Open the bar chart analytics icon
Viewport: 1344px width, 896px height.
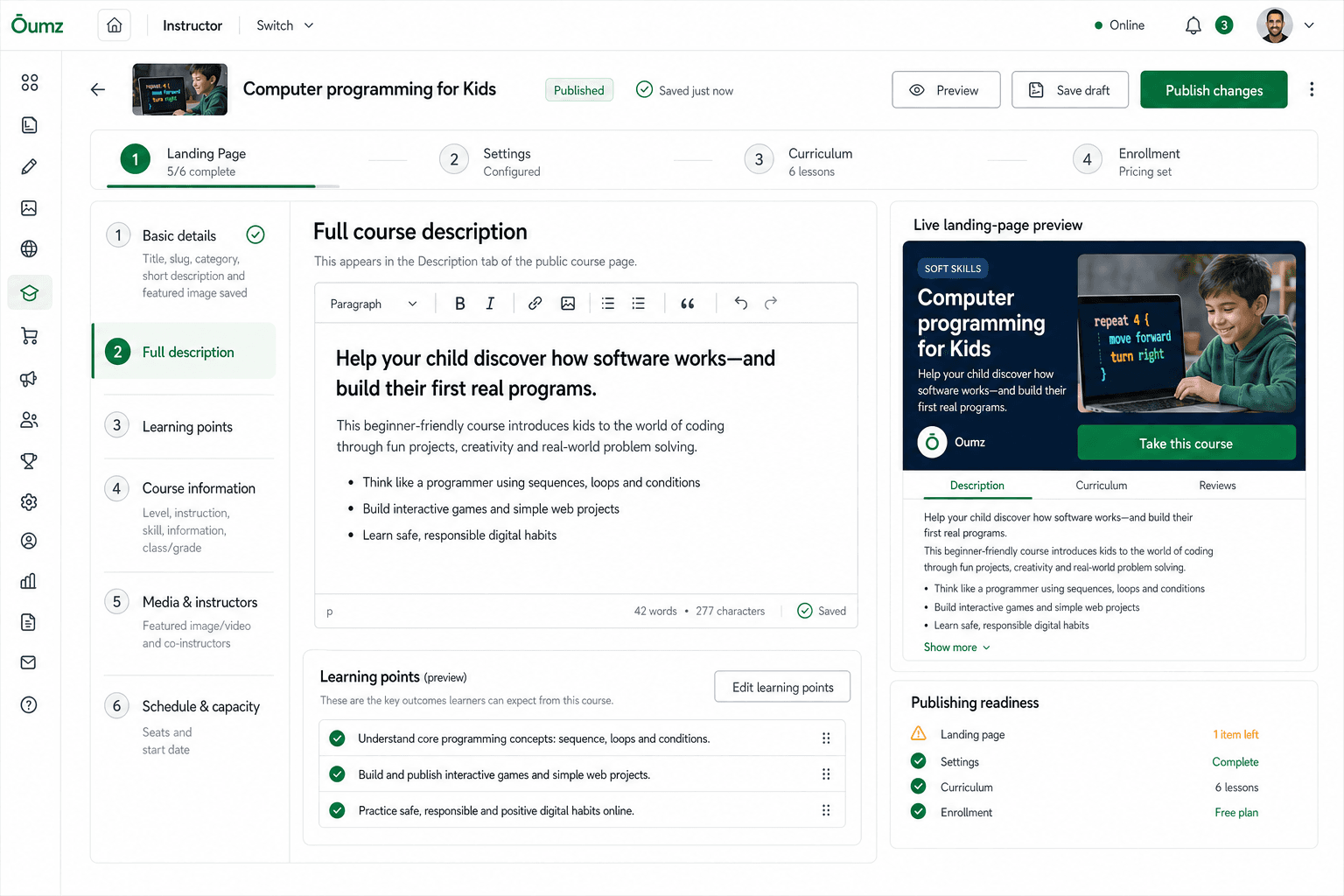click(29, 581)
